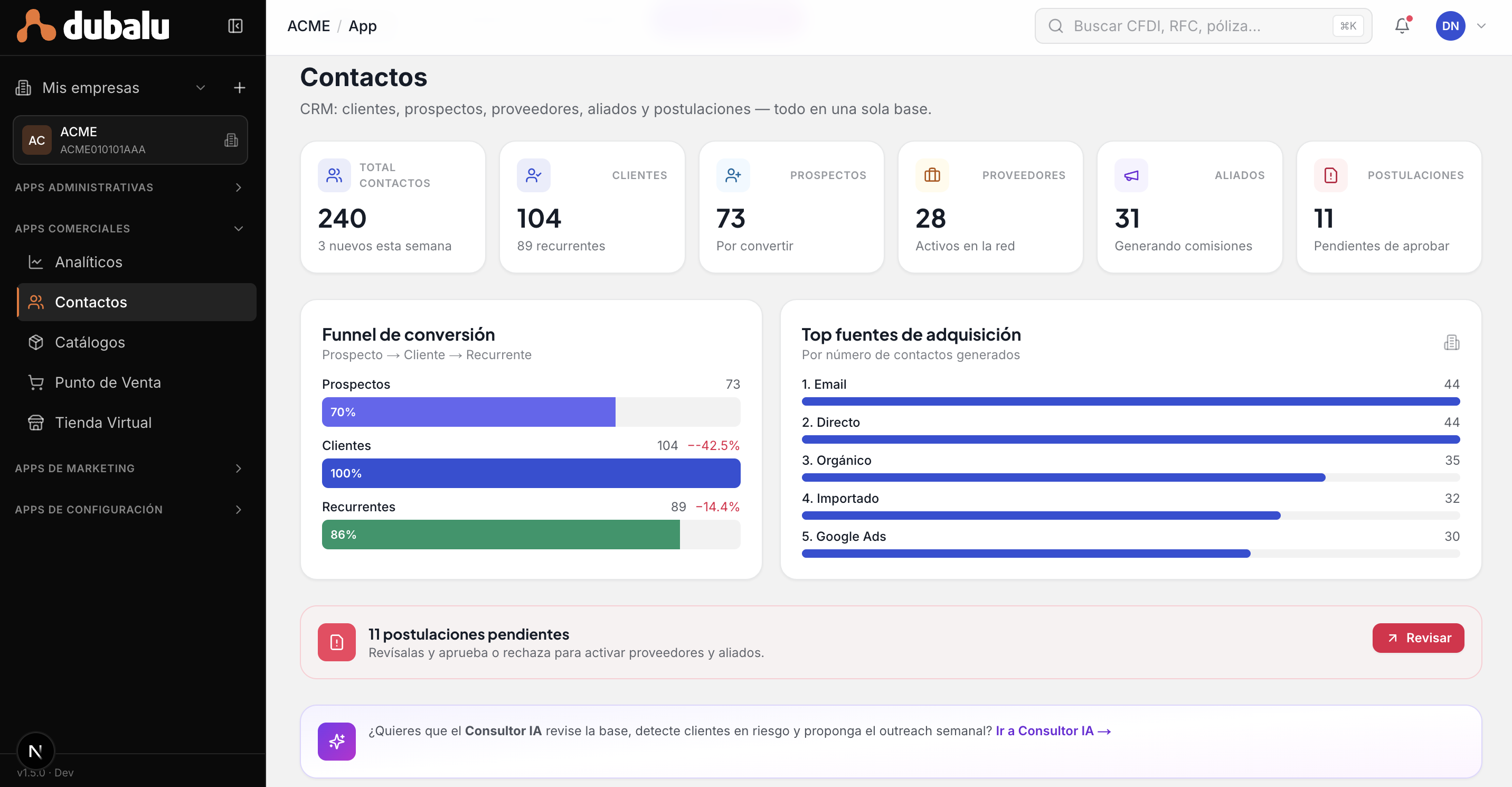Click the DN user avatar
1512x787 pixels.
[1450, 26]
